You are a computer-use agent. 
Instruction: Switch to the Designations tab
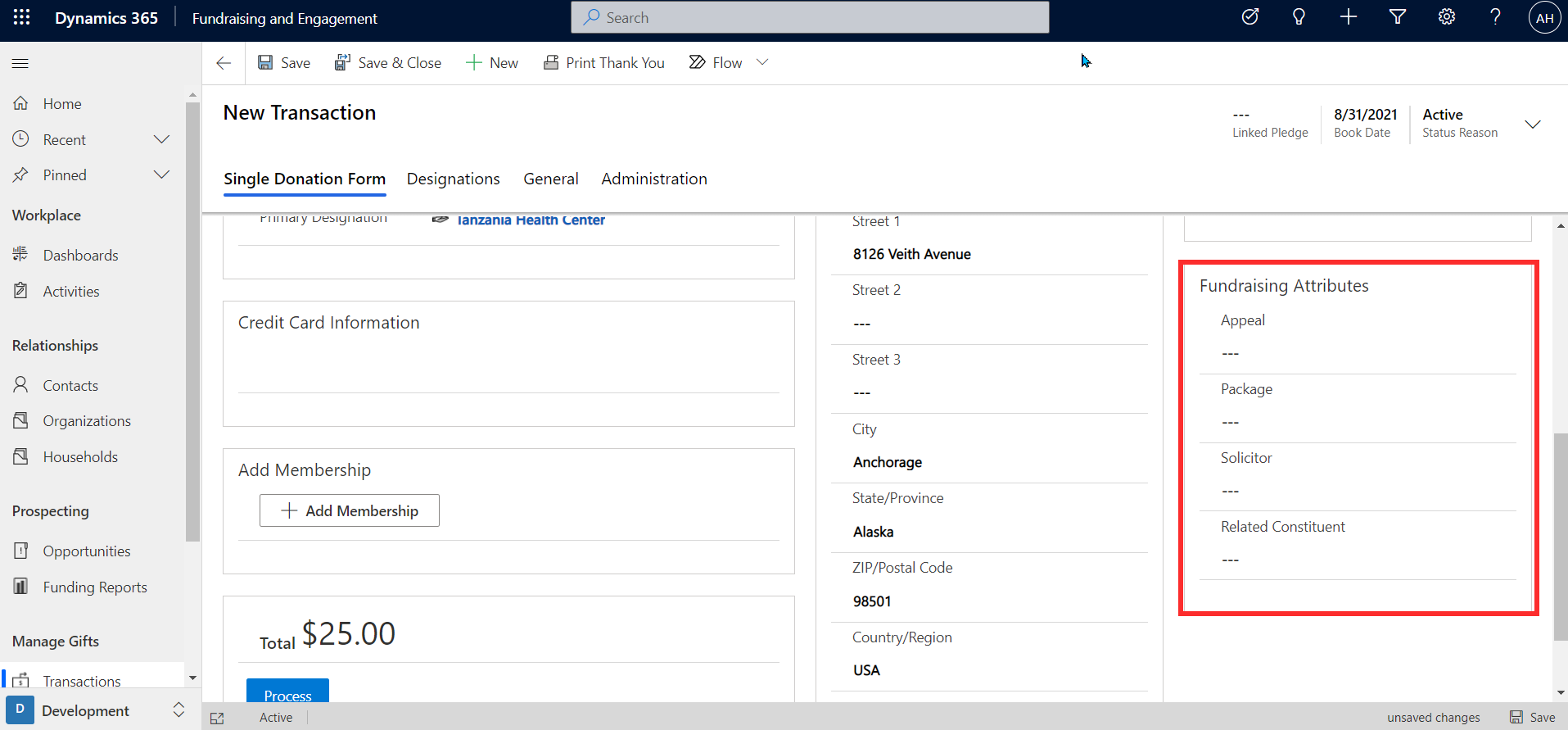(x=453, y=179)
